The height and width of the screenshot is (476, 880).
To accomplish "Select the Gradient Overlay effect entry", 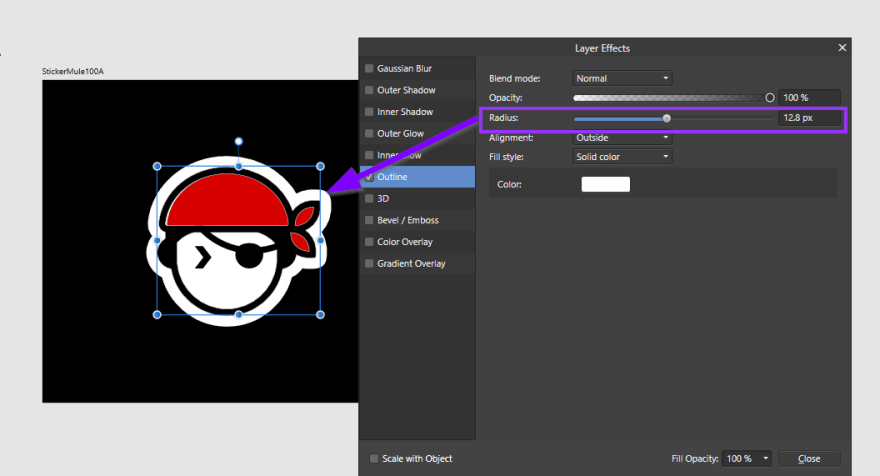I will 411,264.
